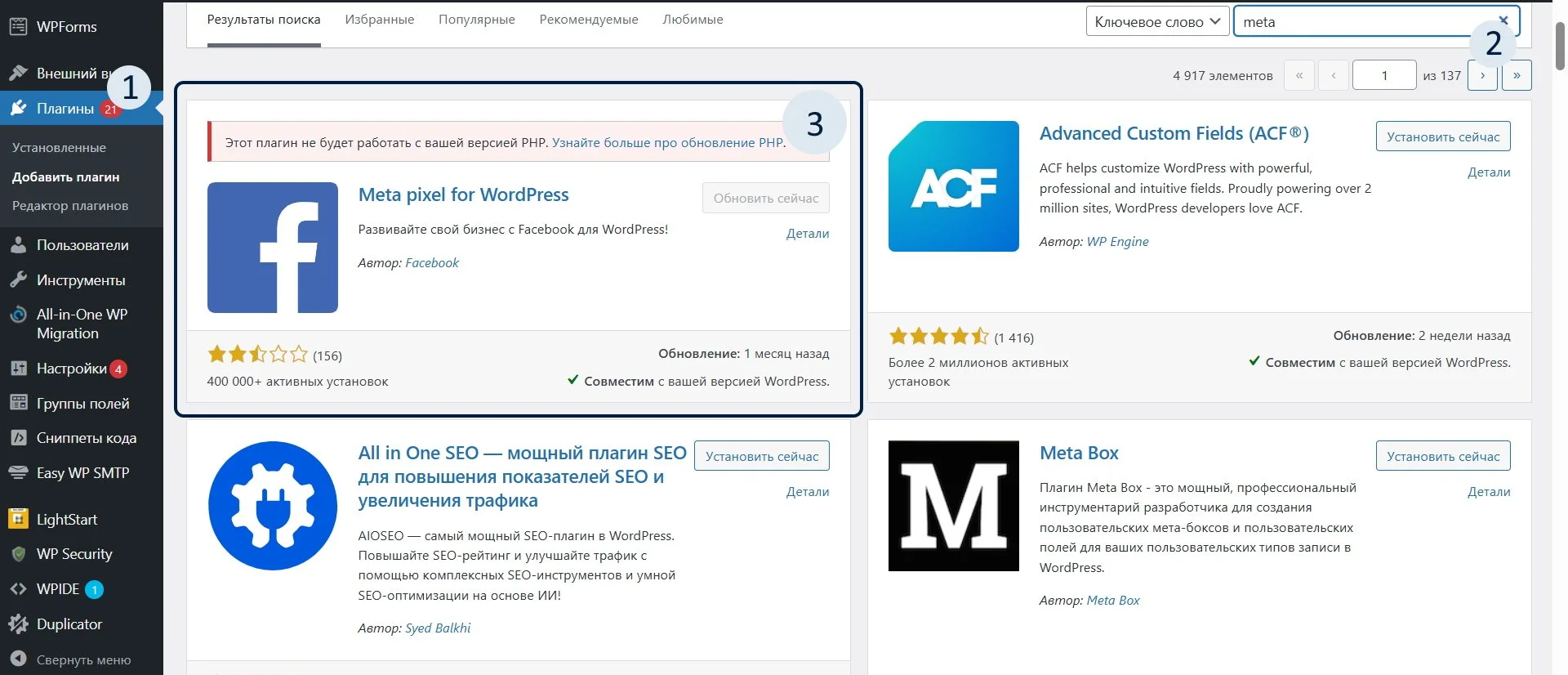
Task: Open Детали link for Meta Box
Action: pyautogui.click(x=1489, y=492)
